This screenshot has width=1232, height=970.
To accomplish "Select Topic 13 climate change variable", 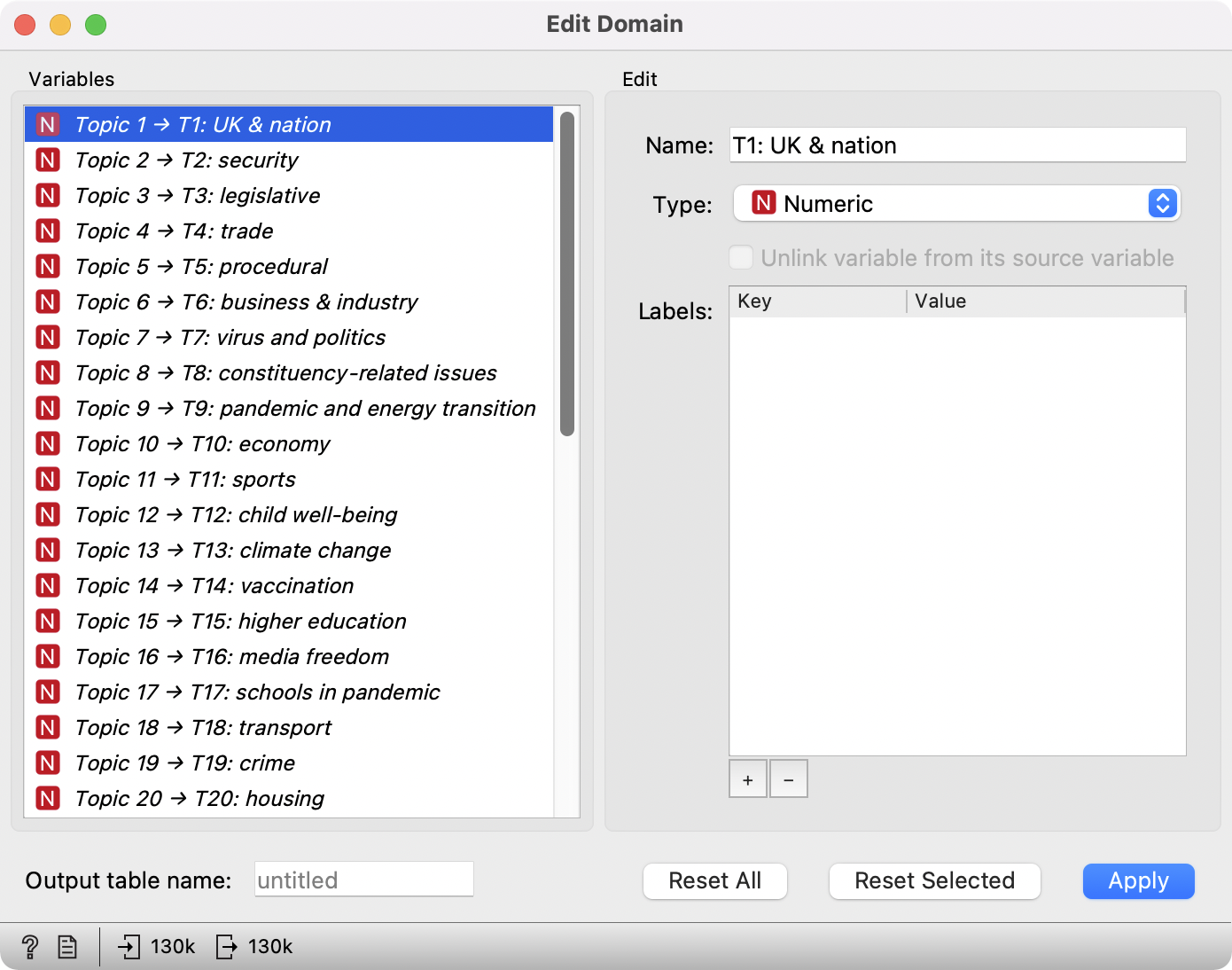I will point(233,551).
